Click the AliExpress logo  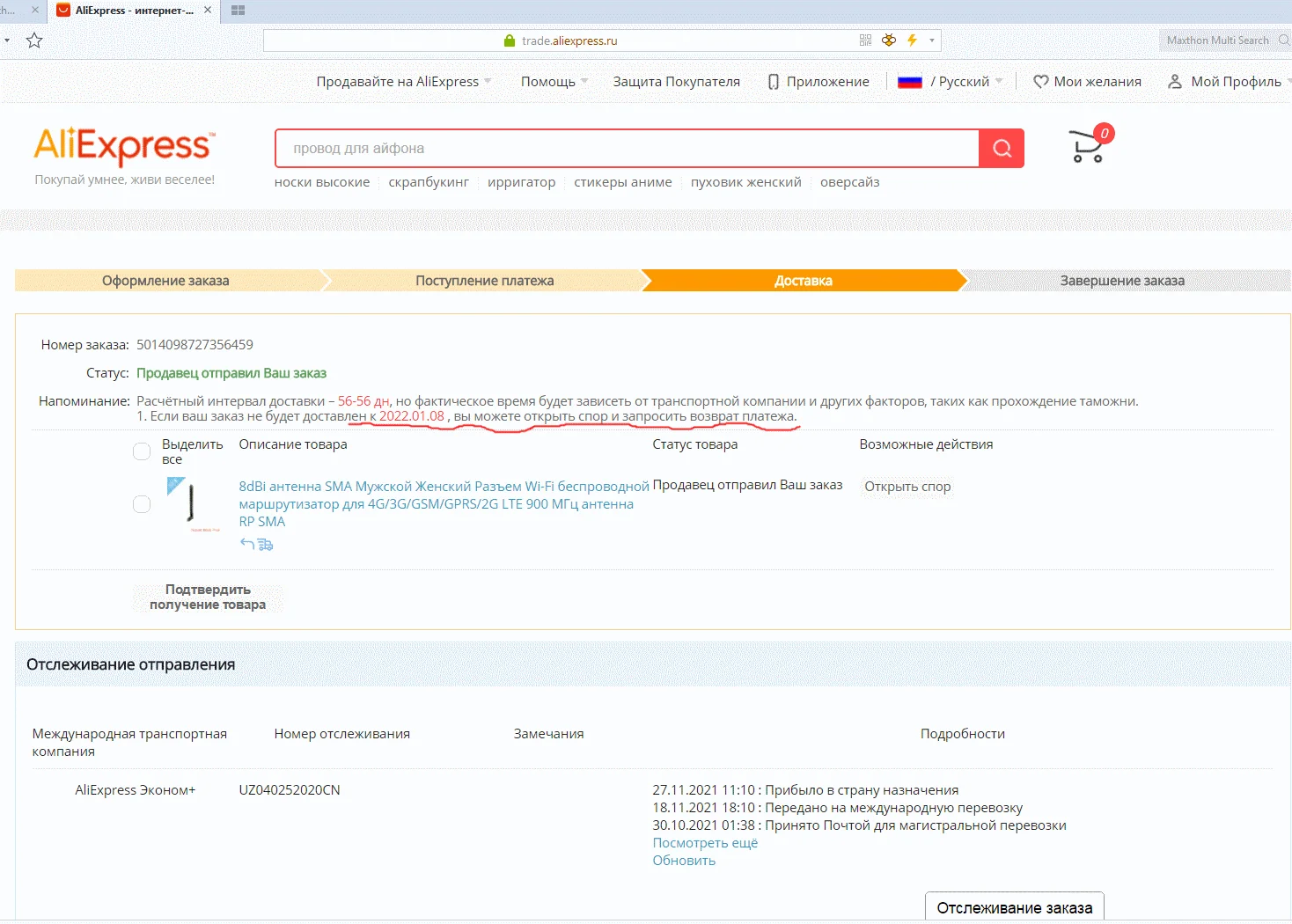pyautogui.click(x=124, y=146)
